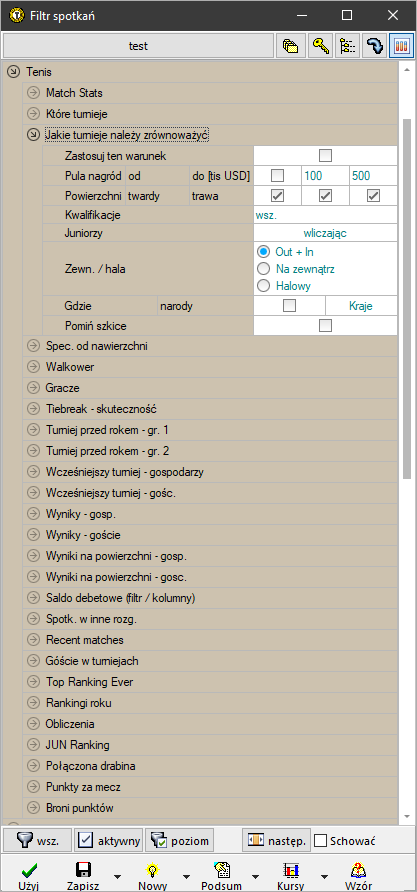Image resolution: width=417 pixels, height=892 pixels.
Task: Check the 'Pomiń szkice' checkbox
Action: click(325, 325)
